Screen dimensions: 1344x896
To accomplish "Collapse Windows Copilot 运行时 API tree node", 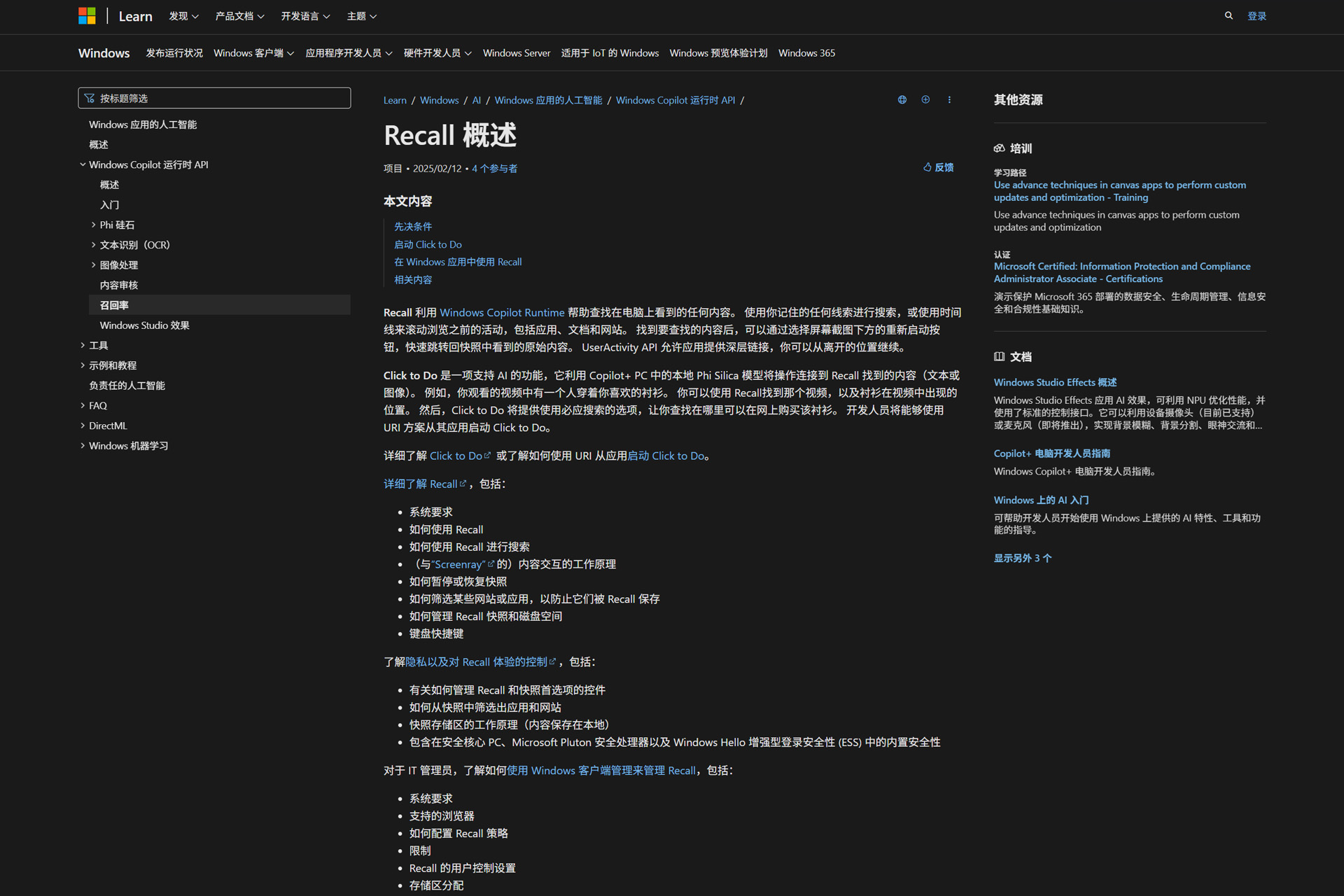I will [83, 164].
